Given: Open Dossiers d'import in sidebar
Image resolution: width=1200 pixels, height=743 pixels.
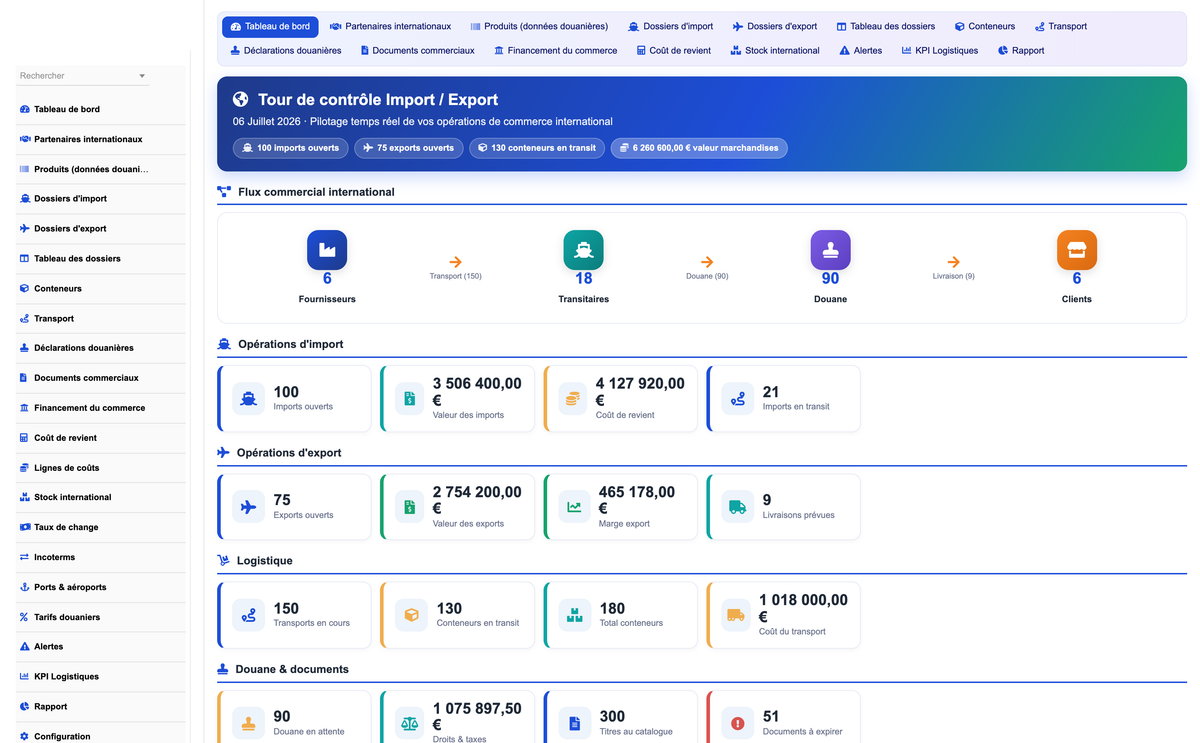Looking at the screenshot, I should click(101, 199).
